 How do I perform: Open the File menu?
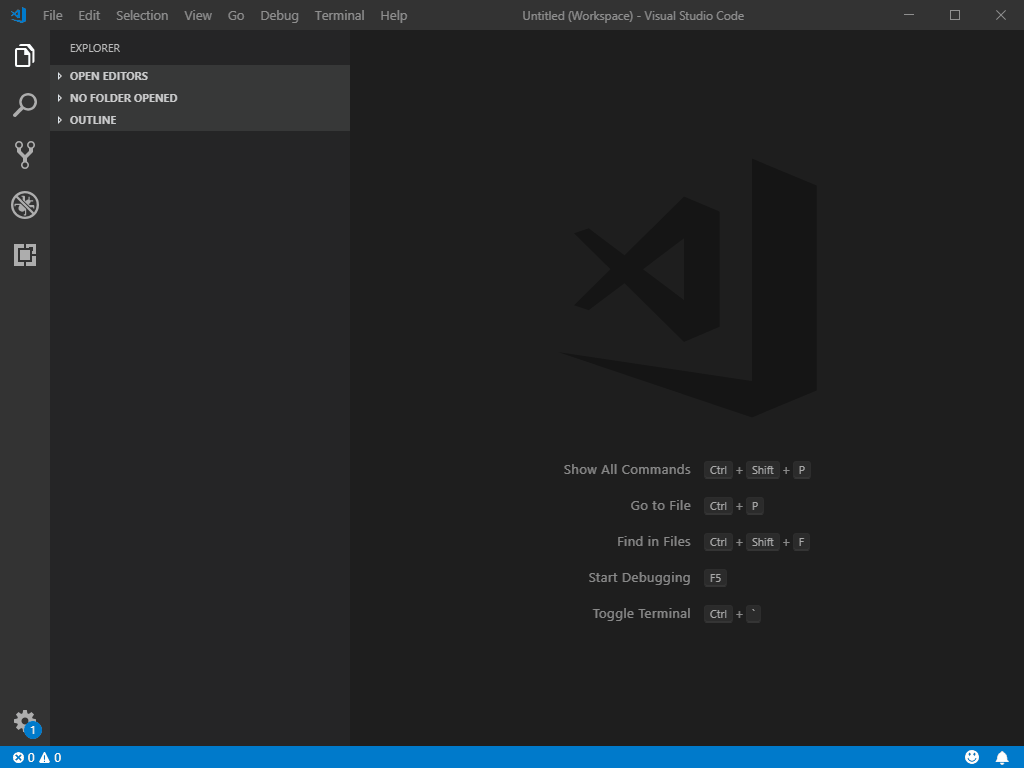[x=53, y=15]
